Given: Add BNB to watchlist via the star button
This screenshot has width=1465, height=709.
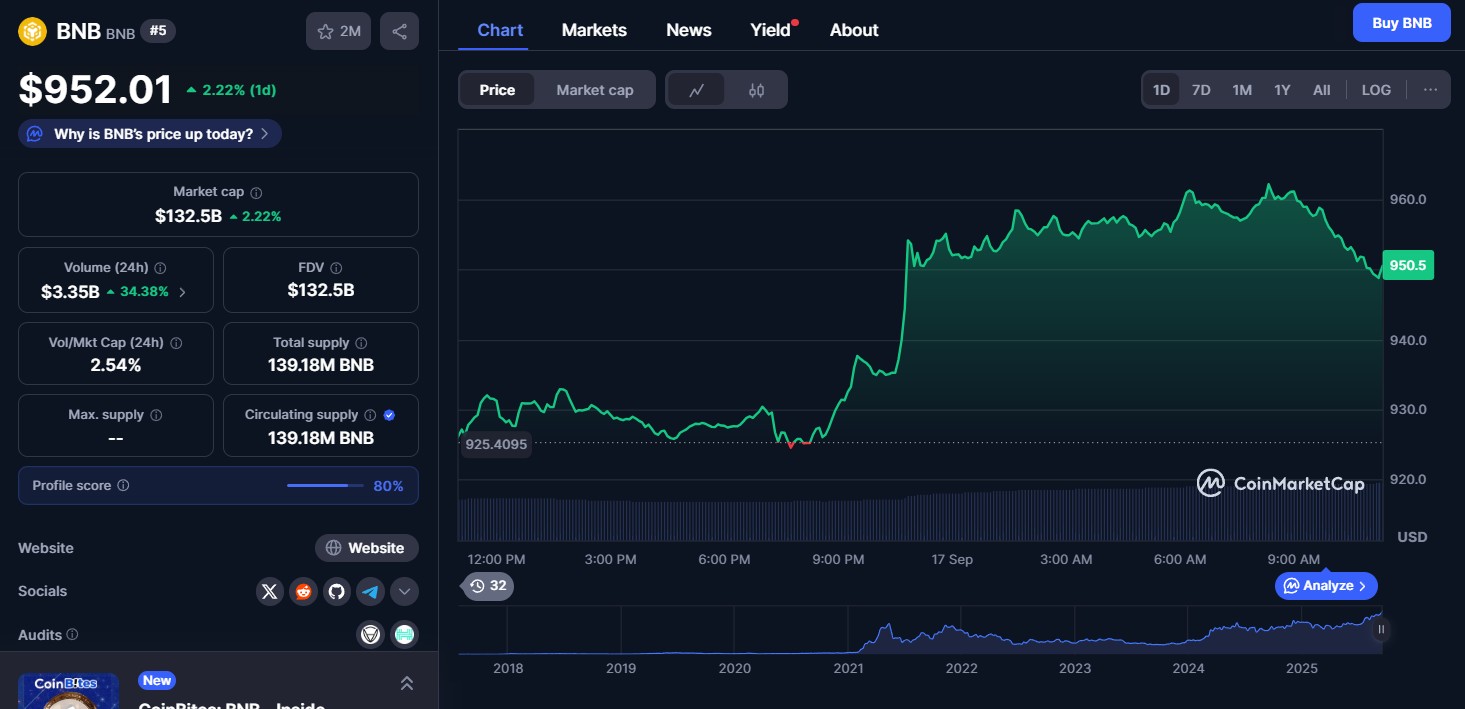Looking at the screenshot, I should pos(338,31).
